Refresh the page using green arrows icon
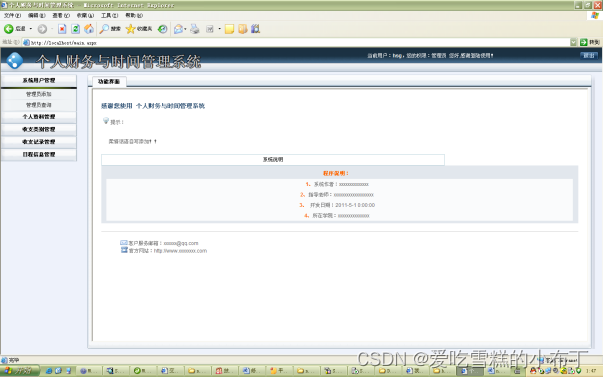This screenshot has width=604, height=378. (76, 29)
